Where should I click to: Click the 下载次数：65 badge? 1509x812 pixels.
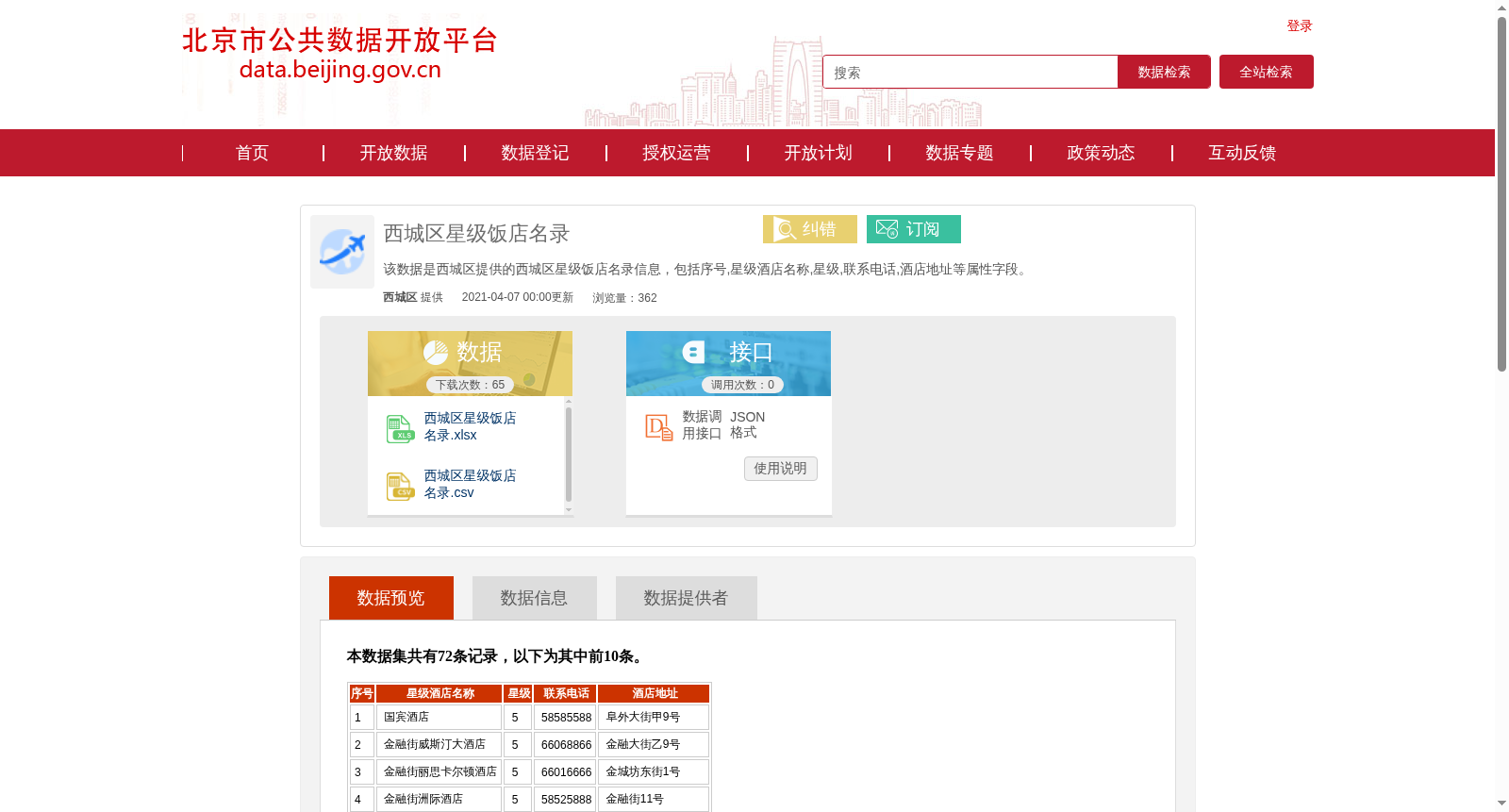(470, 385)
